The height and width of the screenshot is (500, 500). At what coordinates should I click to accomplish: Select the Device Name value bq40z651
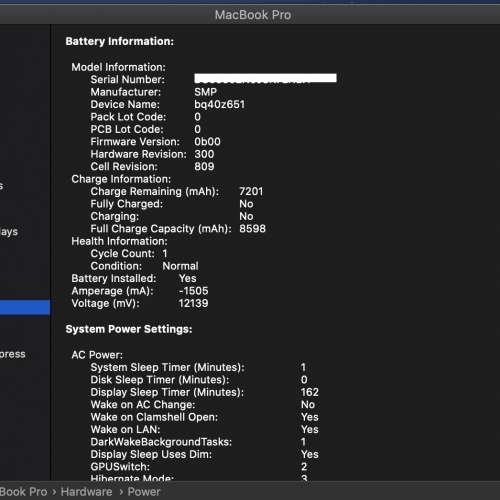(x=220, y=104)
